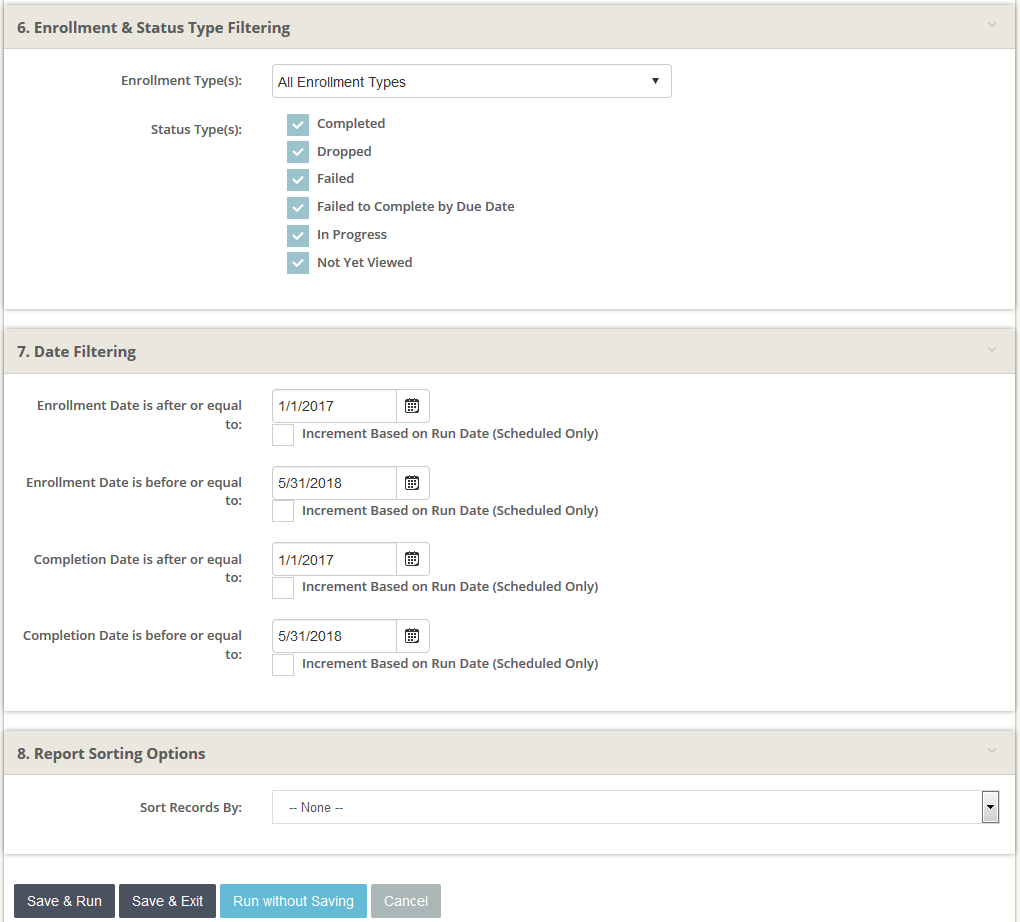
Task: Open calendar for Enrollment Date after field
Action: 412,406
